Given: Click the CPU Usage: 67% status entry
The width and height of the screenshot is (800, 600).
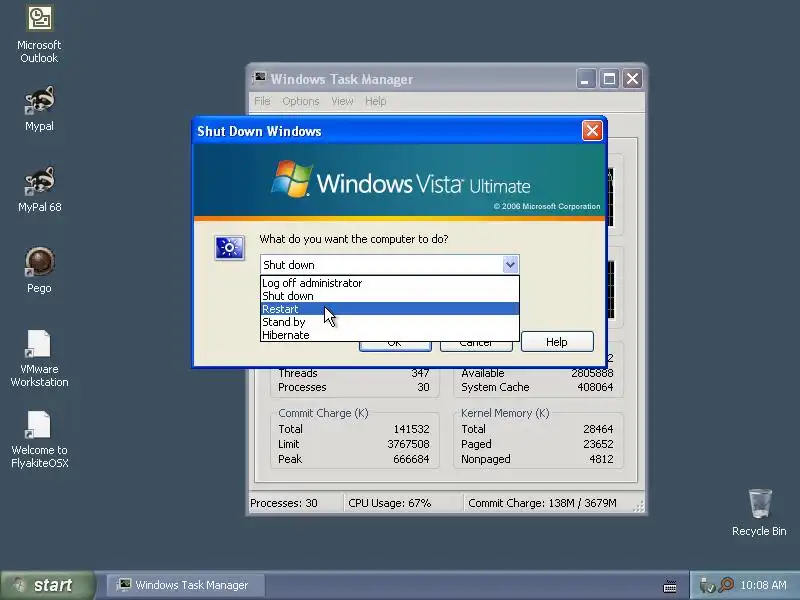Looking at the screenshot, I should point(389,503).
